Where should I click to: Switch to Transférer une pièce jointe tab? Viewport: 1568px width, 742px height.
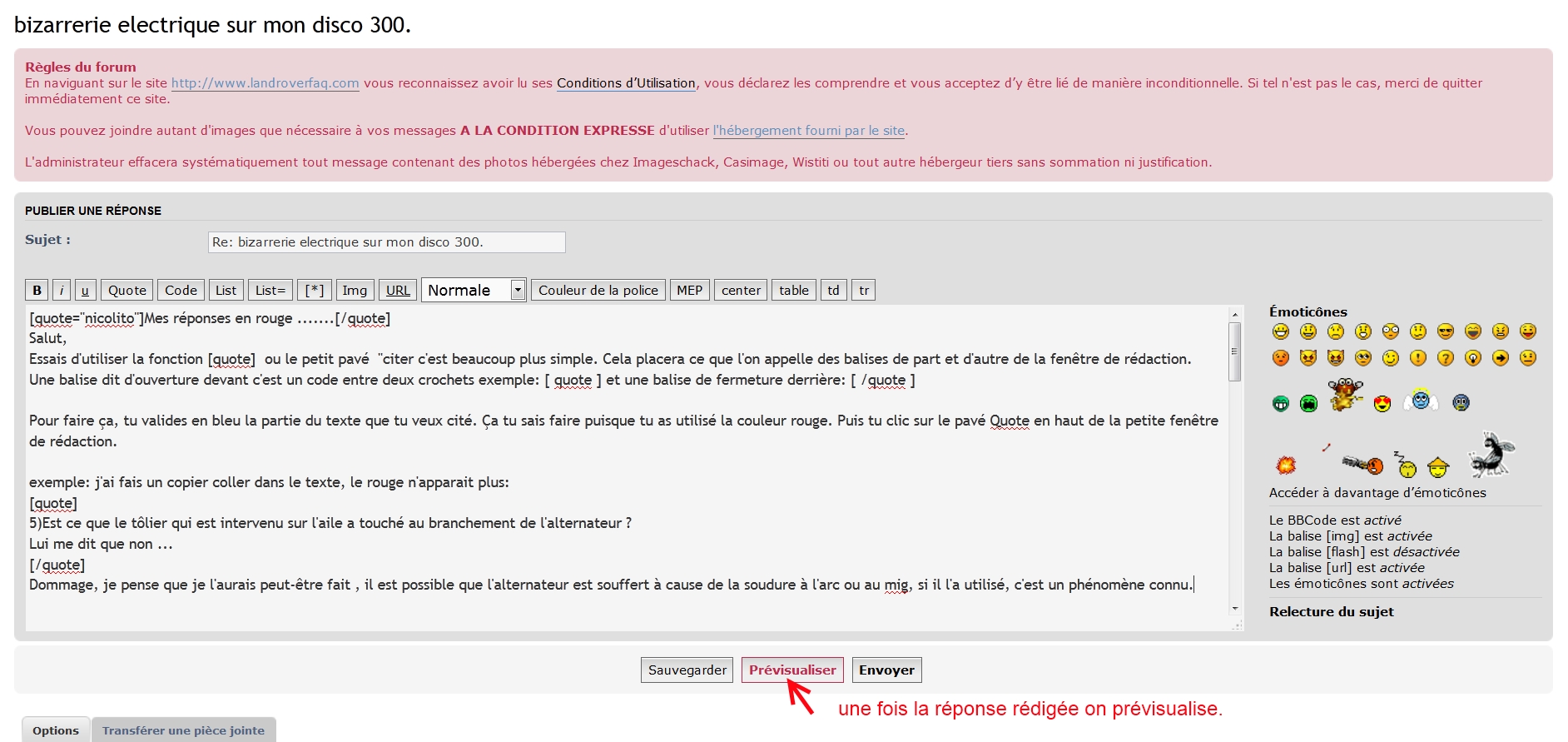pos(183,730)
